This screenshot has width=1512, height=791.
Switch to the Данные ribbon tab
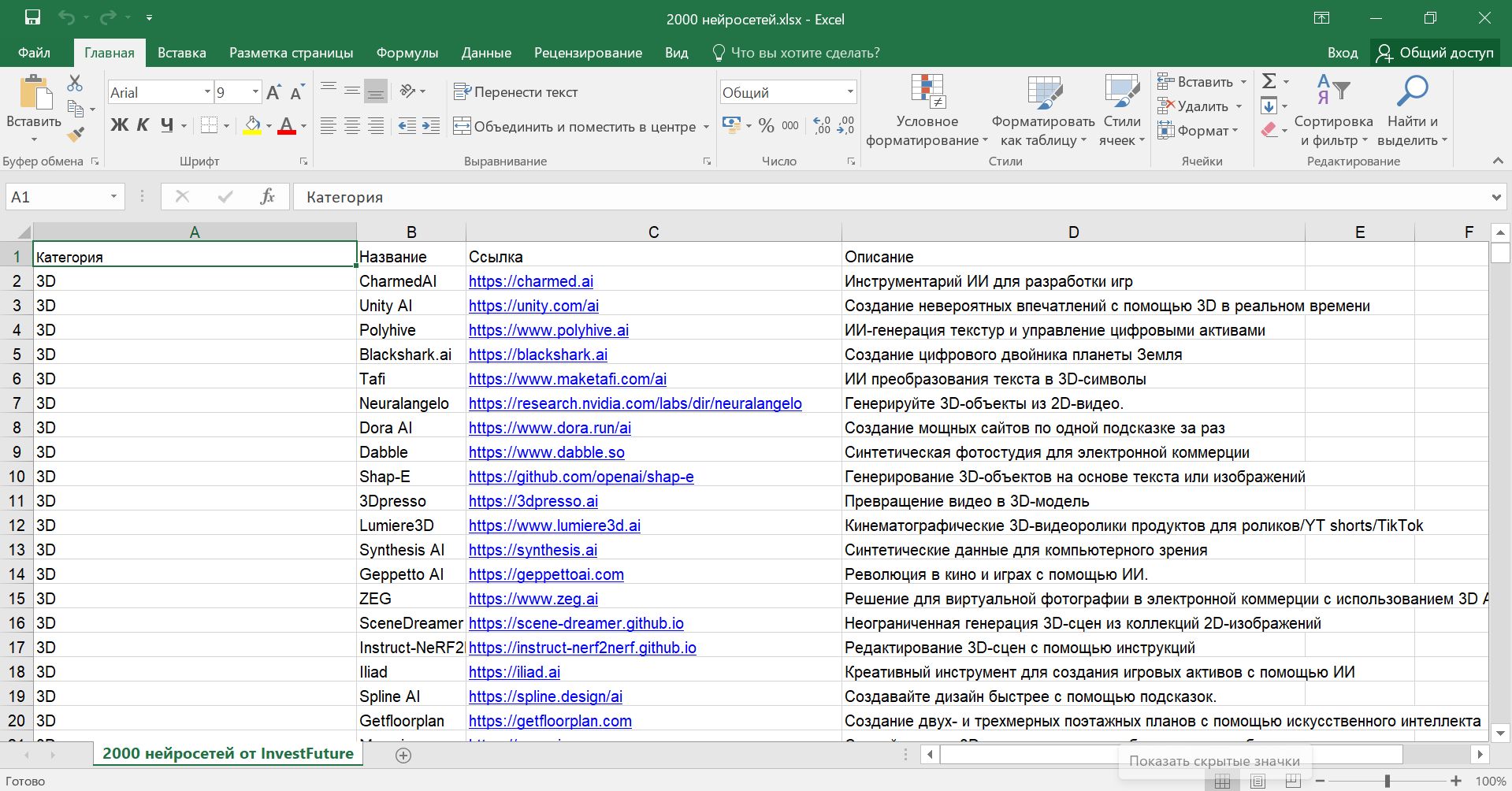(486, 53)
